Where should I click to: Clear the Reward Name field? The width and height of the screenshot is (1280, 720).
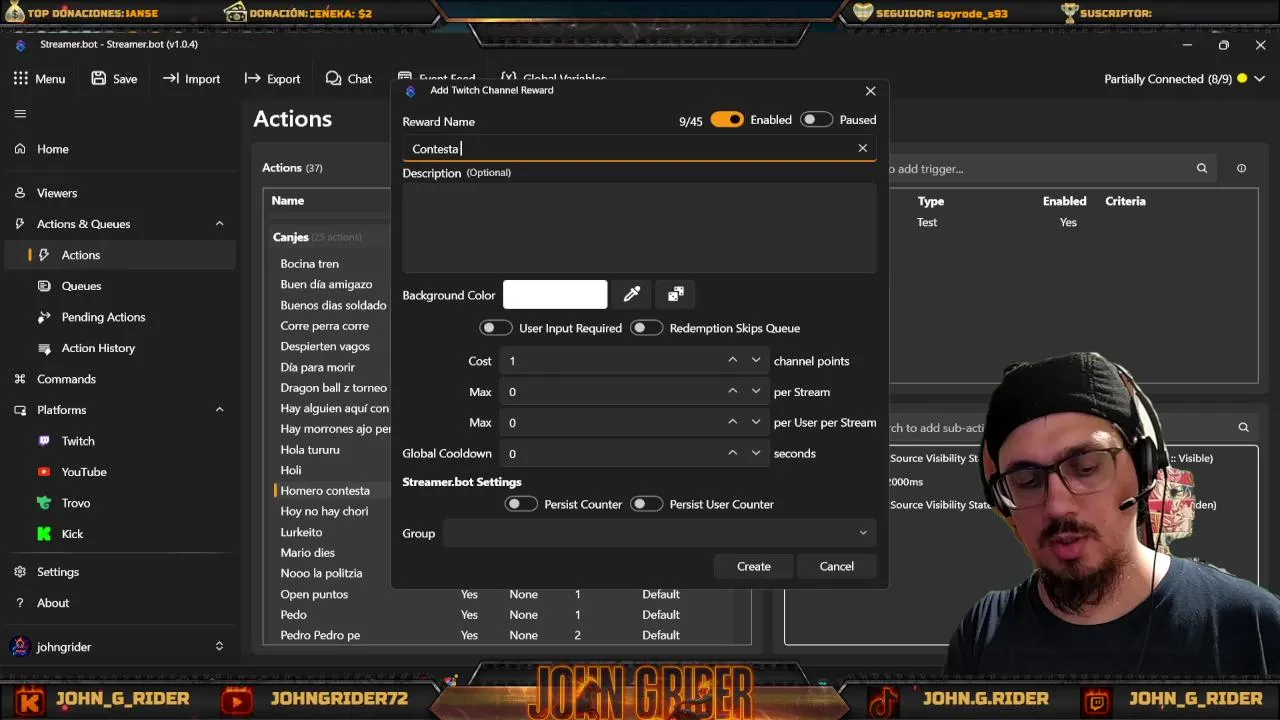[x=863, y=149]
